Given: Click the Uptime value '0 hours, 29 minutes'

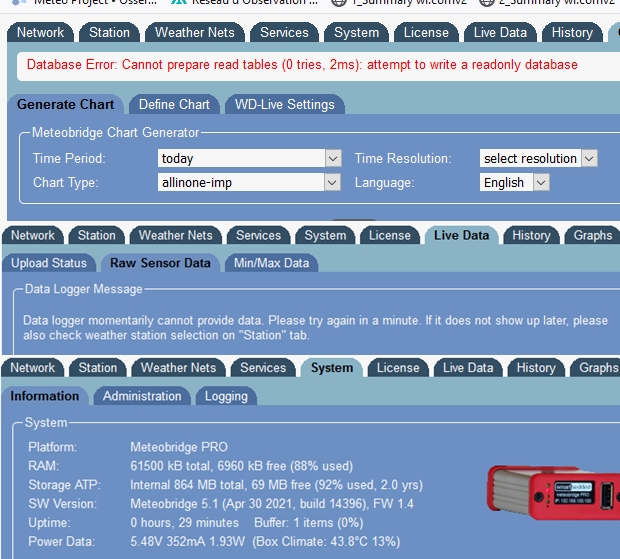Looking at the screenshot, I should tap(184, 523).
